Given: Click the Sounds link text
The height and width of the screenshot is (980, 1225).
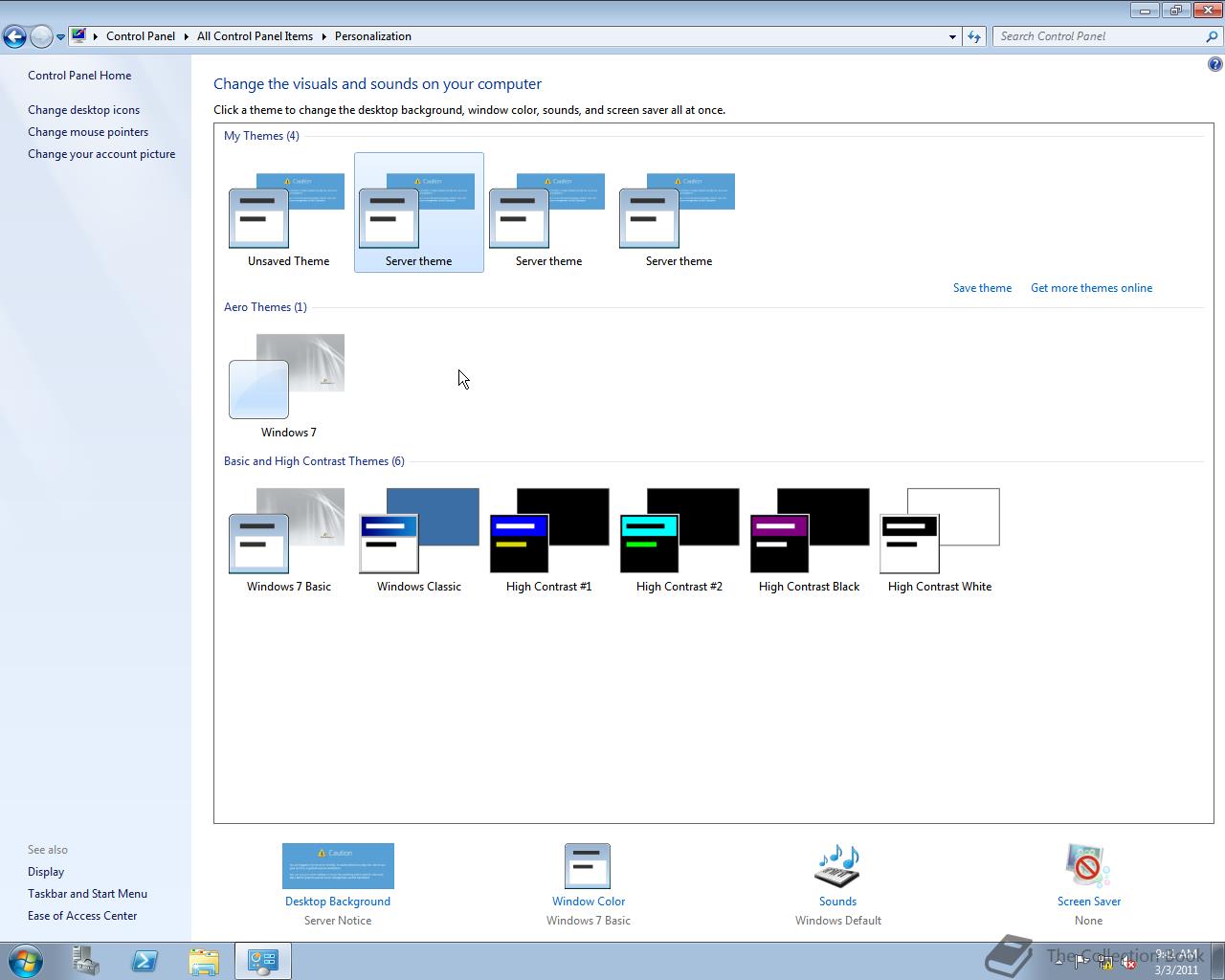Looking at the screenshot, I should (837, 902).
